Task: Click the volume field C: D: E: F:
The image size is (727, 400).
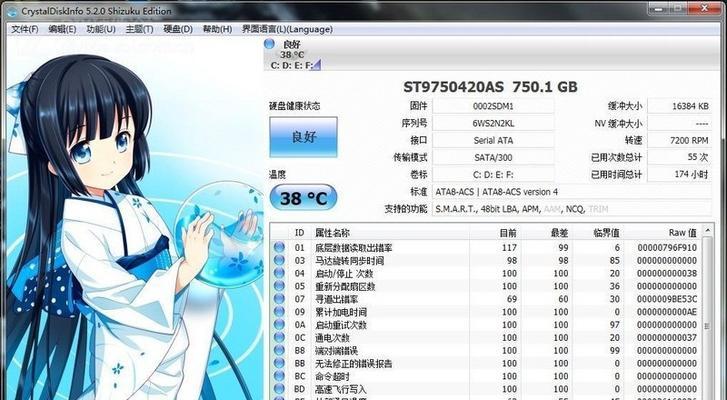Action: 493,175
